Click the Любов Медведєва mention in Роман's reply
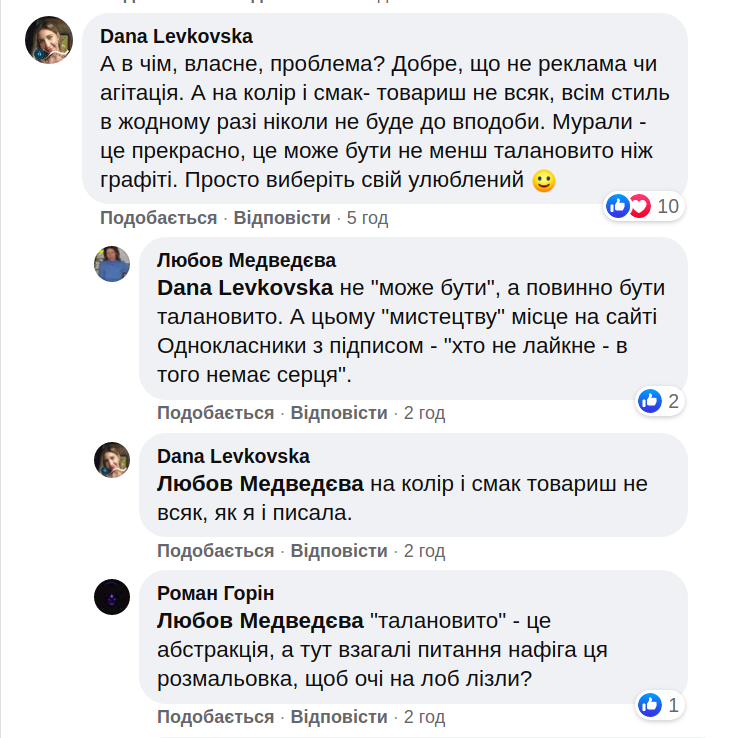 point(260,620)
